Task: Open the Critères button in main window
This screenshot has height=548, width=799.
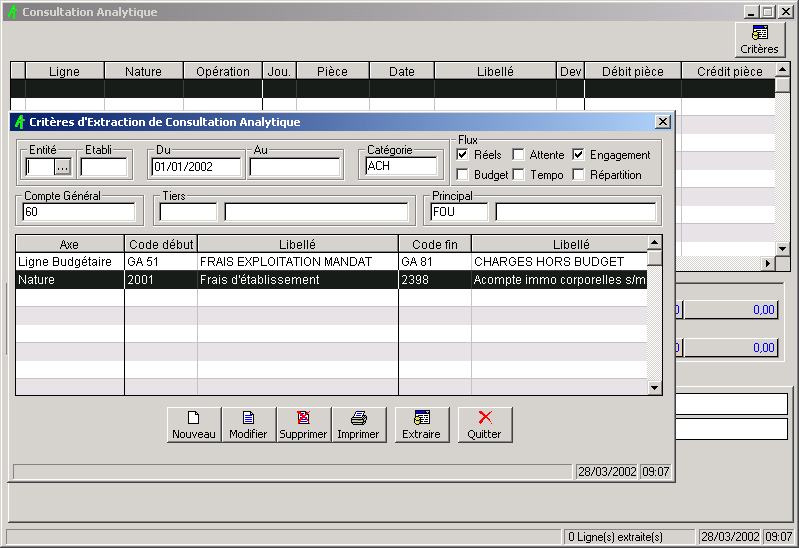Action: coord(759,40)
